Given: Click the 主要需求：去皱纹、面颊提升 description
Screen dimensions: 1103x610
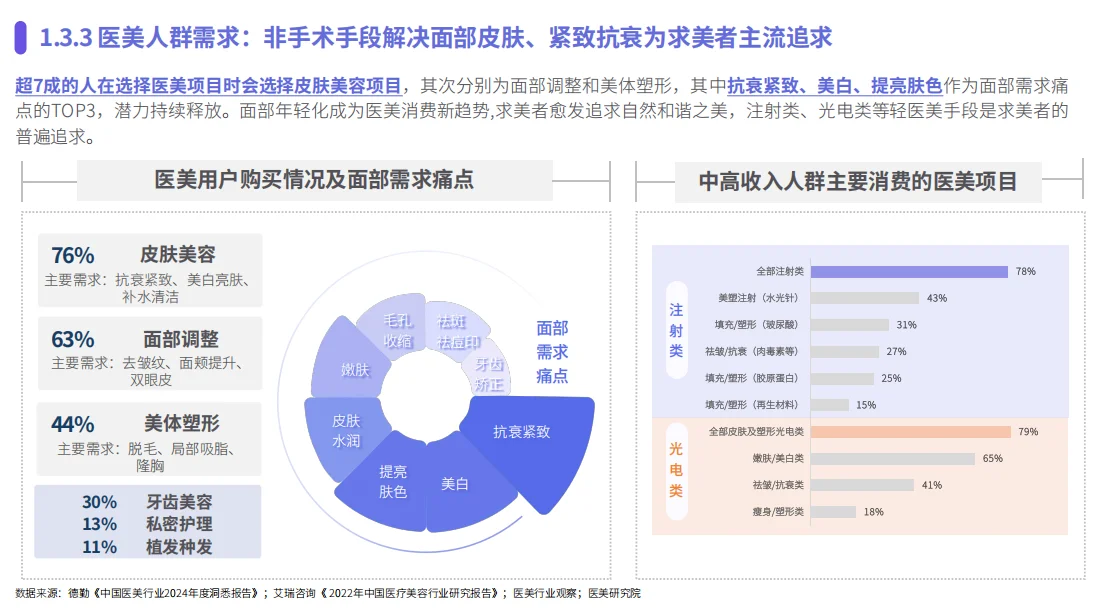Looking at the screenshot, I should click(x=149, y=371).
